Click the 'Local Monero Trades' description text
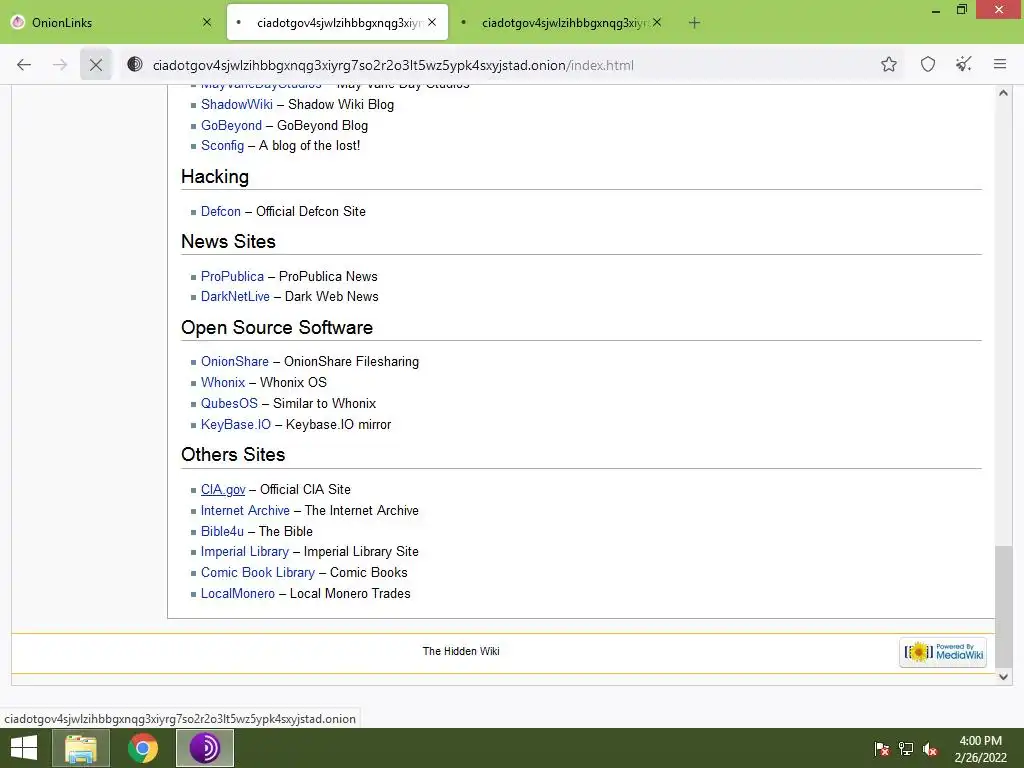Image resolution: width=1024 pixels, height=768 pixels. coord(350,594)
